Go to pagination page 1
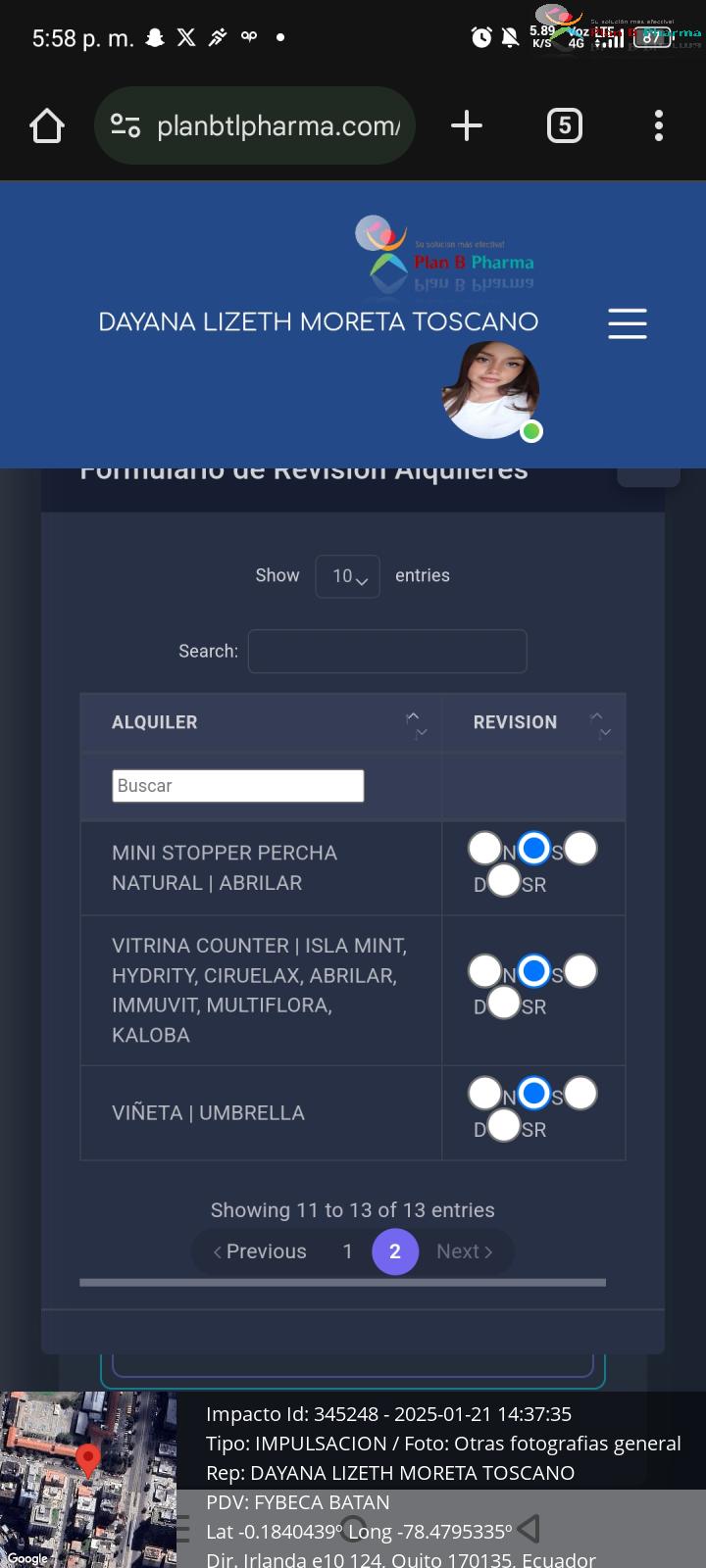Viewport: 706px width, 1568px height. (347, 1251)
